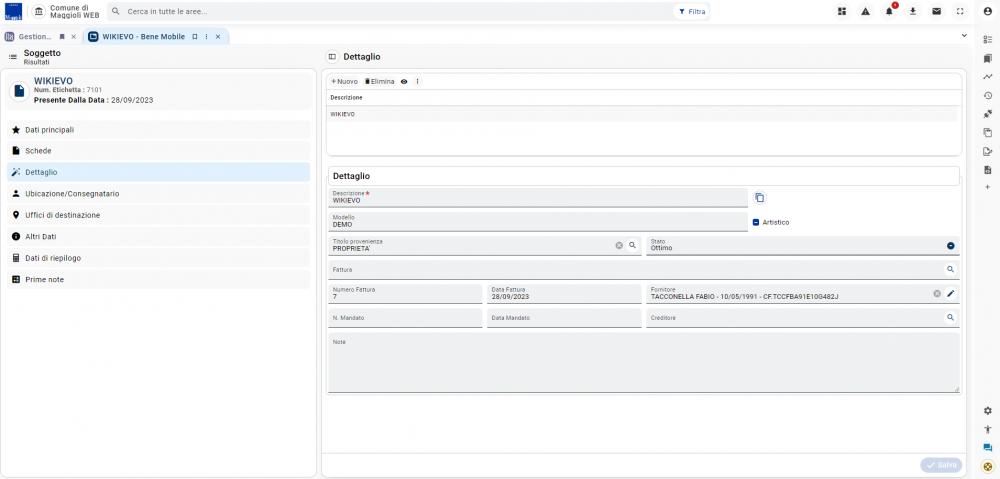Open the user account avatar icon
This screenshot has height=479, width=1000.
[x=988, y=11]
